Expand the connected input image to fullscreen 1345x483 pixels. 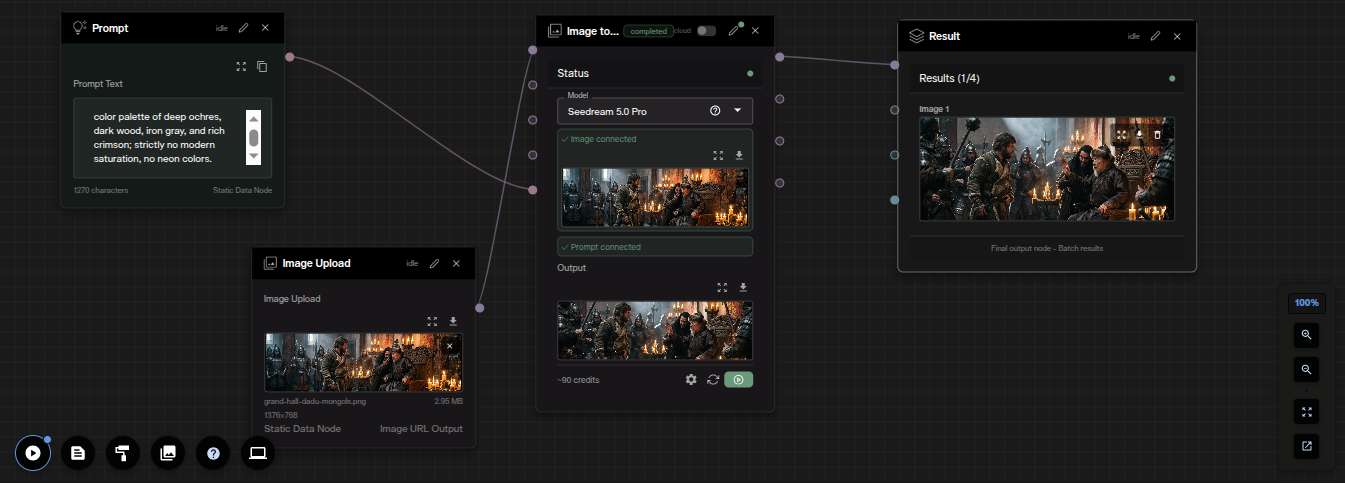point(718,156)
